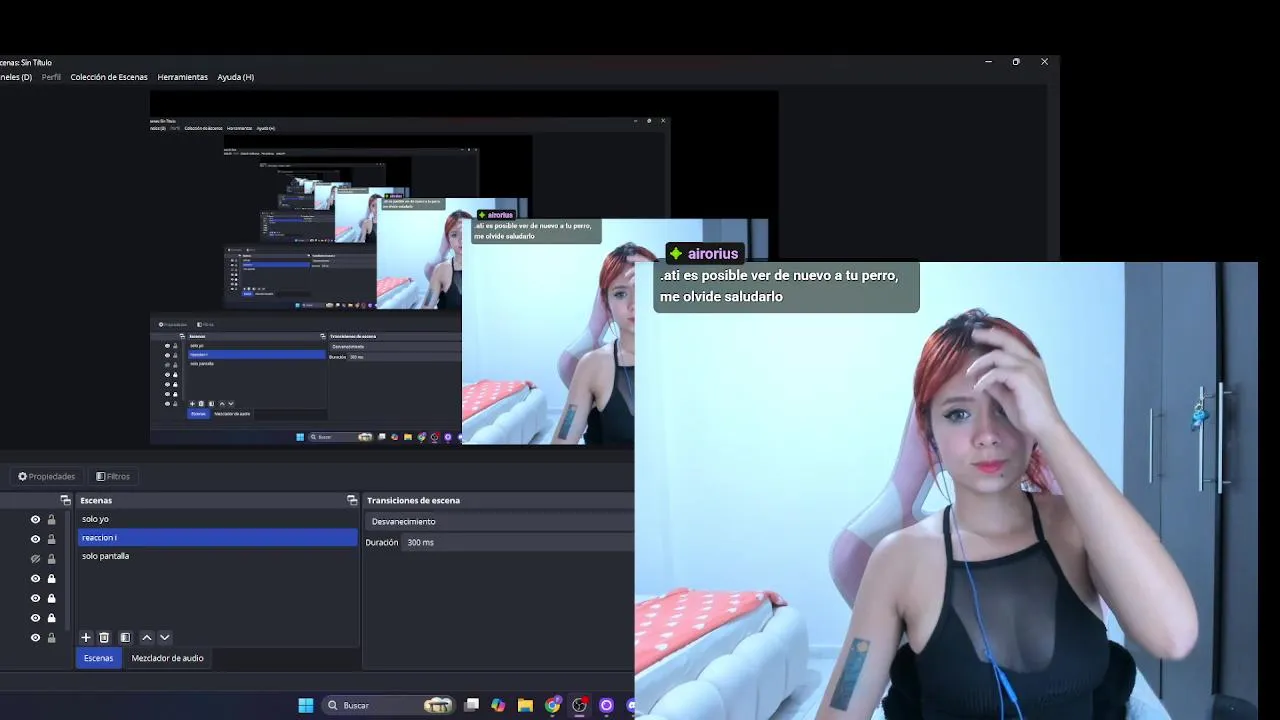
Task: Switch to Mezclador de audio tab
Action: point(167,658)
